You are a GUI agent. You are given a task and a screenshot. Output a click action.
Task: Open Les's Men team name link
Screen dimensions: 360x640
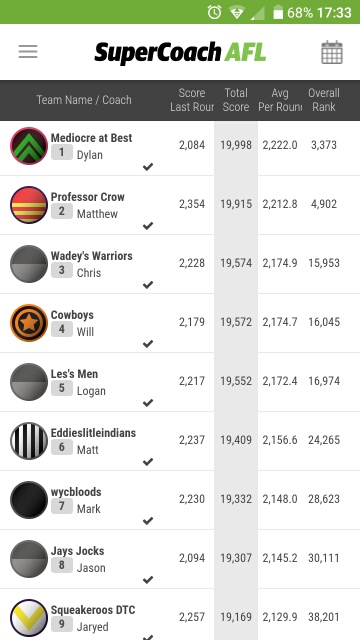(x=74, y=373)
